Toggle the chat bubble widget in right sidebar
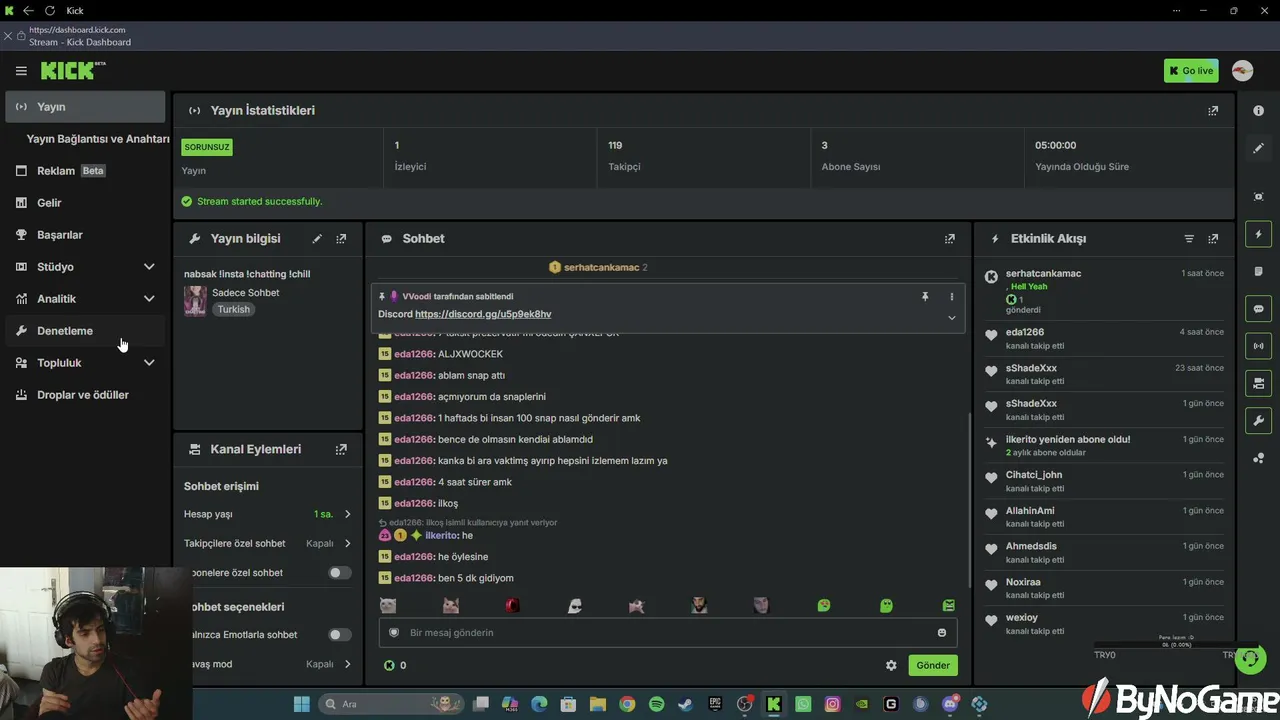The height and width of the screenshot is (720, 1280). point(1259,309)
